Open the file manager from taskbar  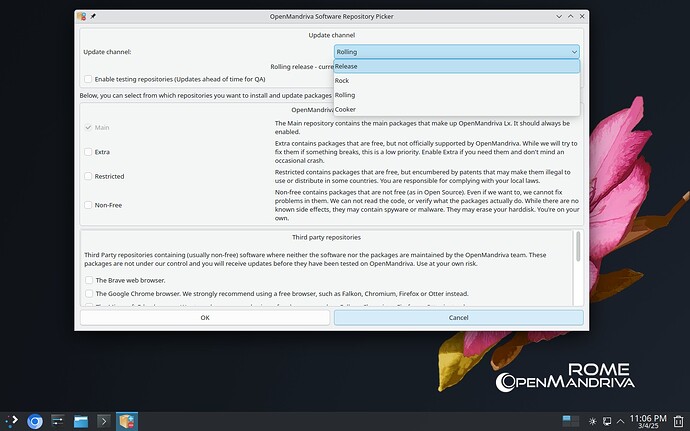(x=81, y=421)
